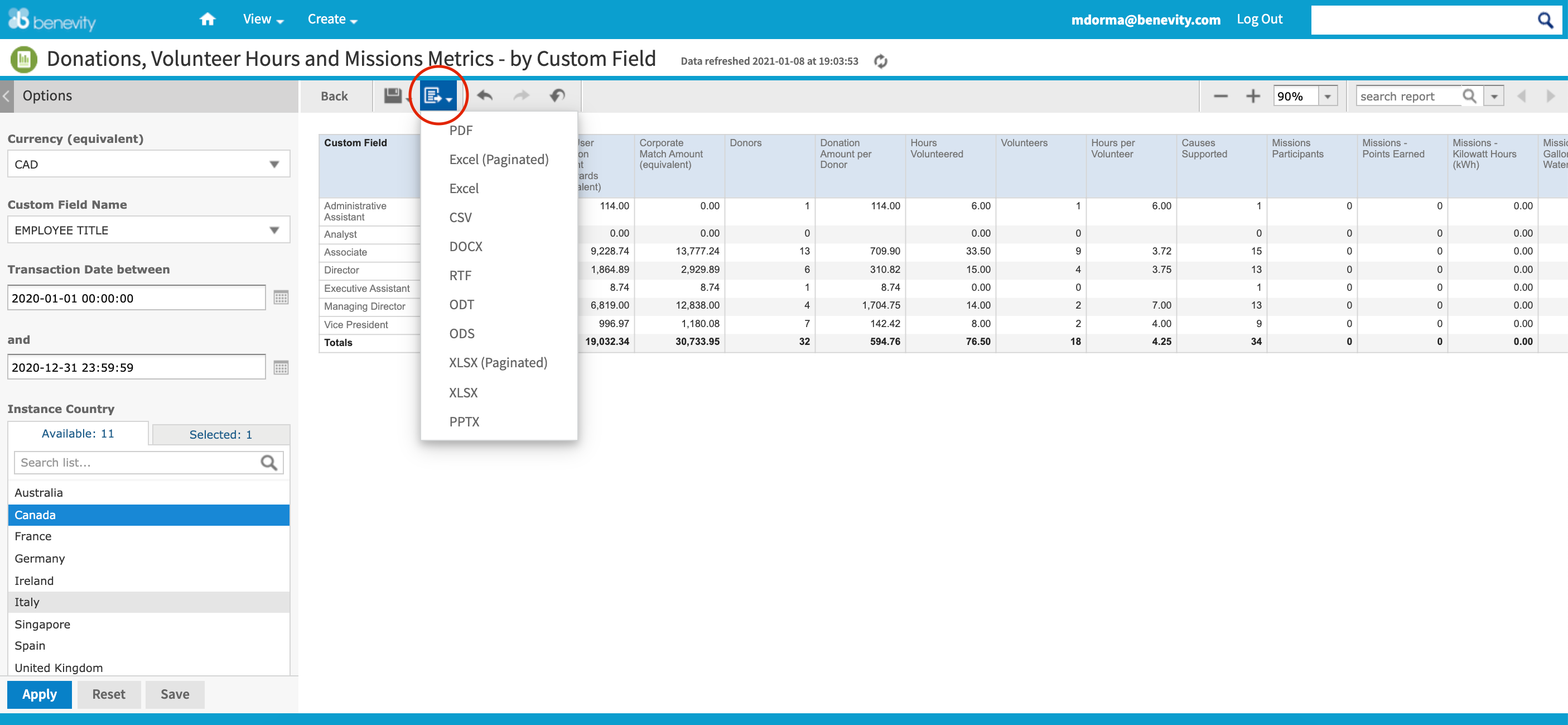Select Singapore in the country list
The image size is (1568, 725).
pyautogui.click(x=148, y=624)
